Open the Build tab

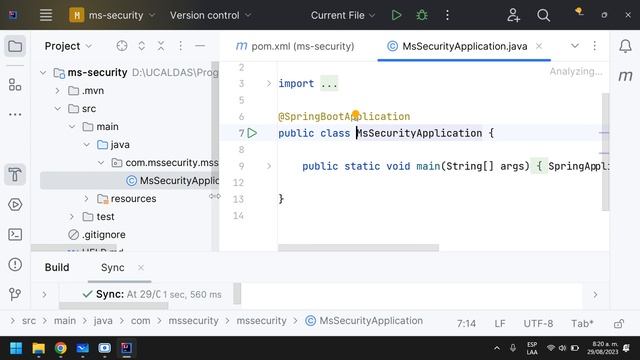57,267
